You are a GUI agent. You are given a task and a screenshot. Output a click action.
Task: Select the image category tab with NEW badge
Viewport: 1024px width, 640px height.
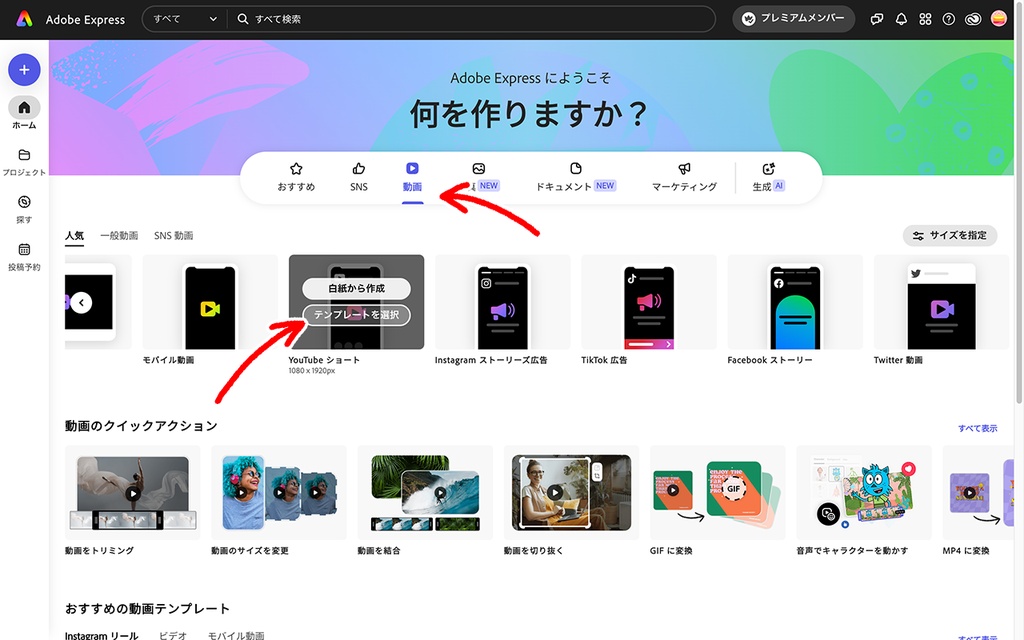[482, 177]
